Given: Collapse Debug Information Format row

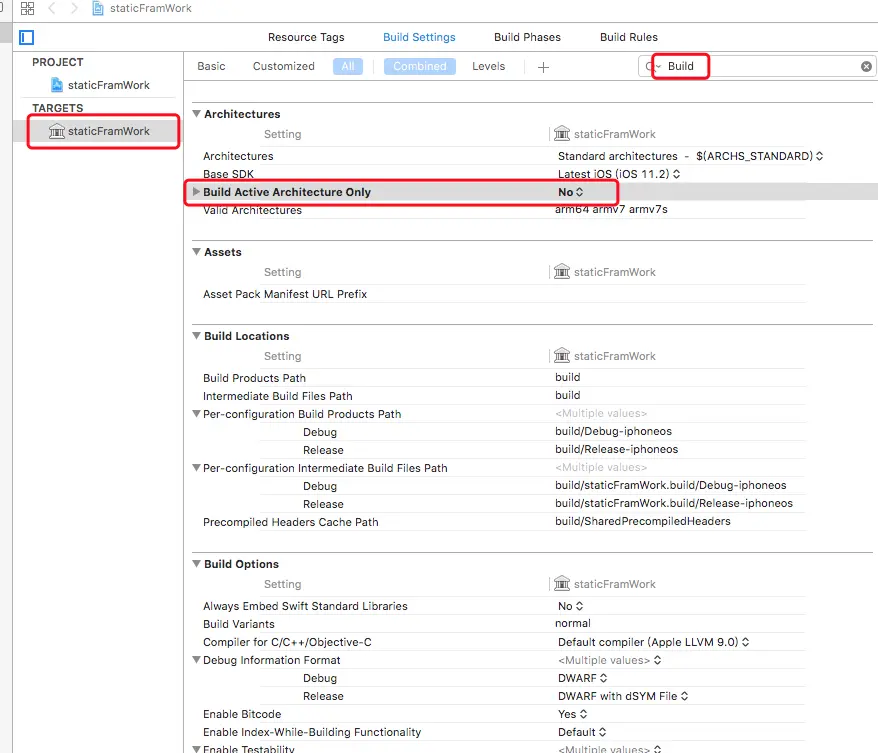Looking at the screenshot, I should (x=197, y=660).
